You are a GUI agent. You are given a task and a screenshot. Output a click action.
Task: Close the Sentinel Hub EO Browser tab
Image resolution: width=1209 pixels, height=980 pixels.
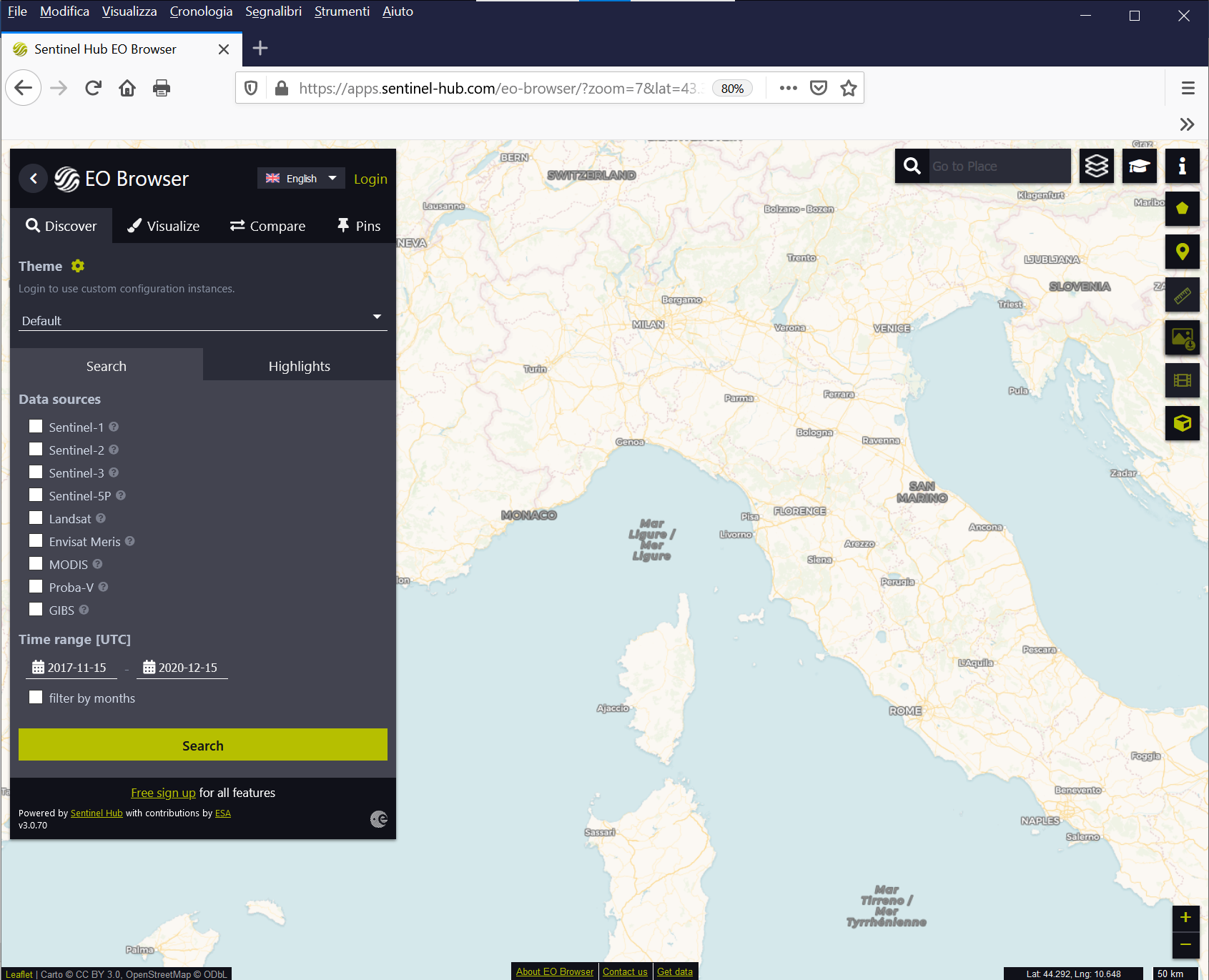[x=224, y=49]
